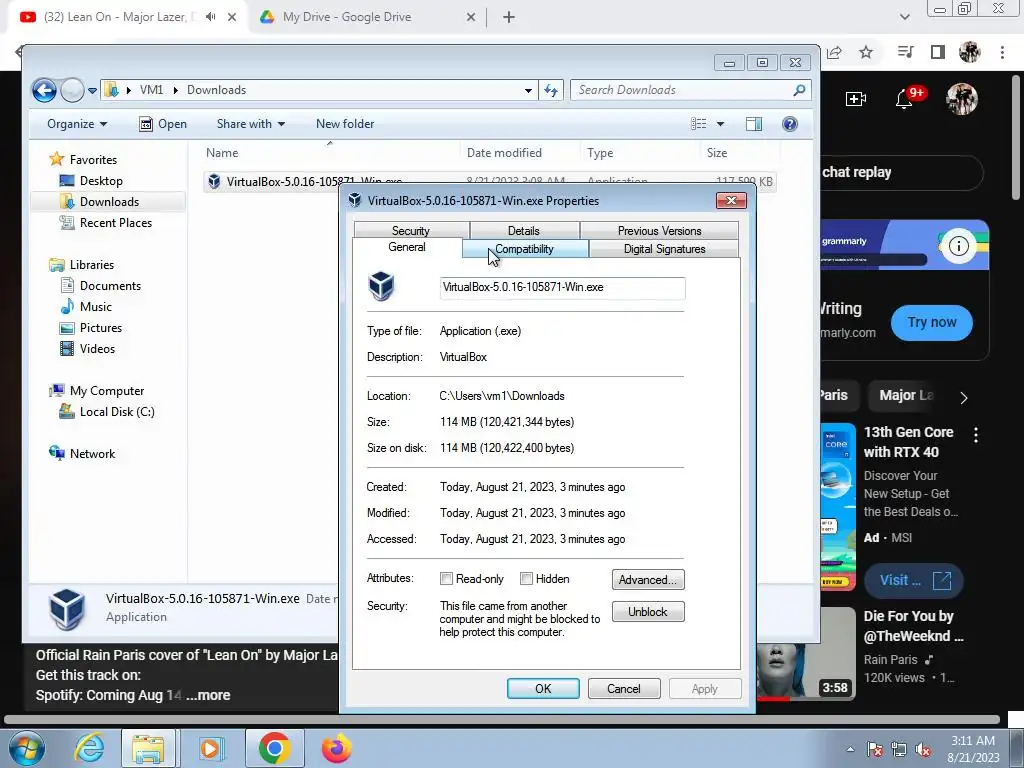Toggle the Chrome side panel icon
Image resolution: width=1024 pixels, height=768 pixels.
[x=938, y=52]
